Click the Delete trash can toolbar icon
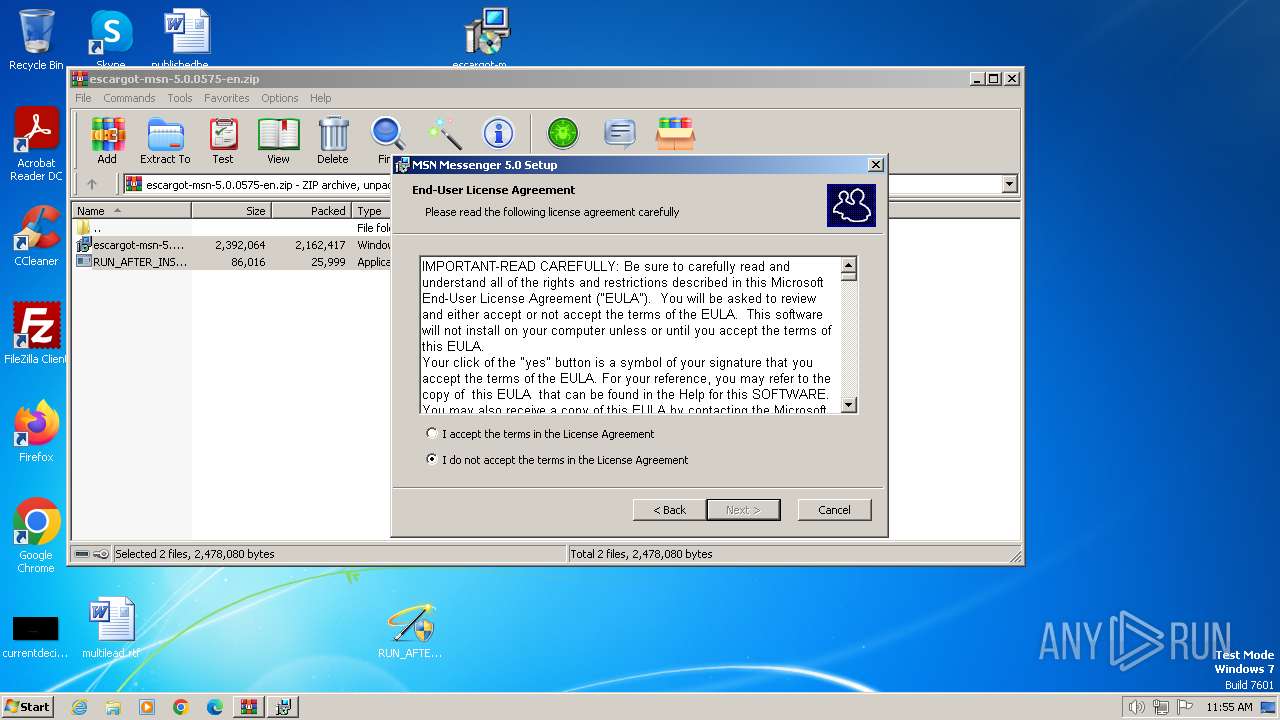Viewport: 1280px width, 720px height. tap(333, 140)
